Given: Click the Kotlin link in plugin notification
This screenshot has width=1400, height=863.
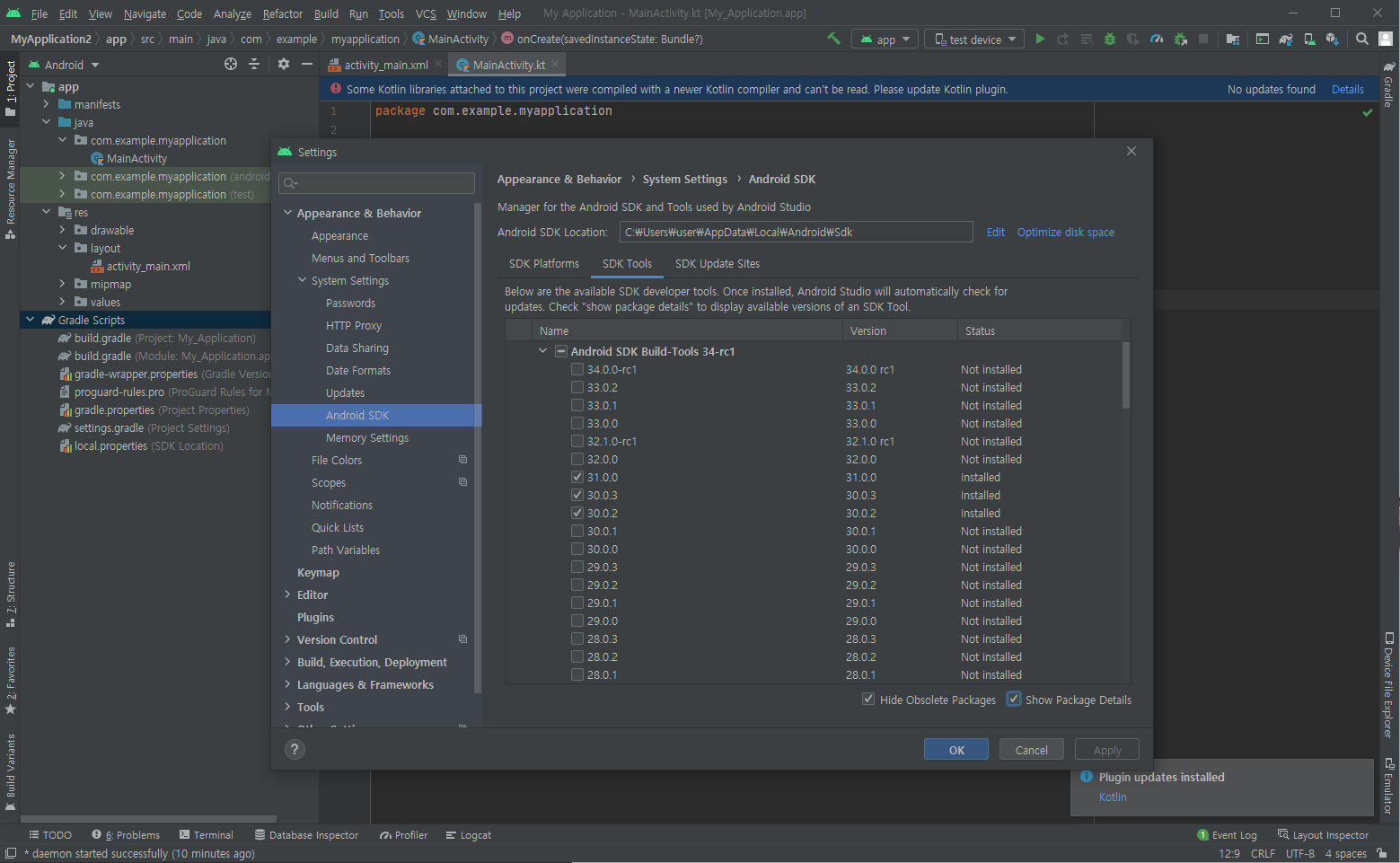Looking at the screenshot, I should (x=1113, y=797).
